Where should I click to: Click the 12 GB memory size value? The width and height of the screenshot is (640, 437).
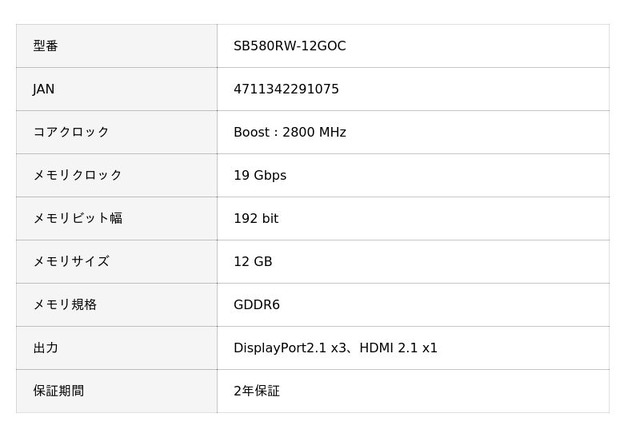[253, 262]
